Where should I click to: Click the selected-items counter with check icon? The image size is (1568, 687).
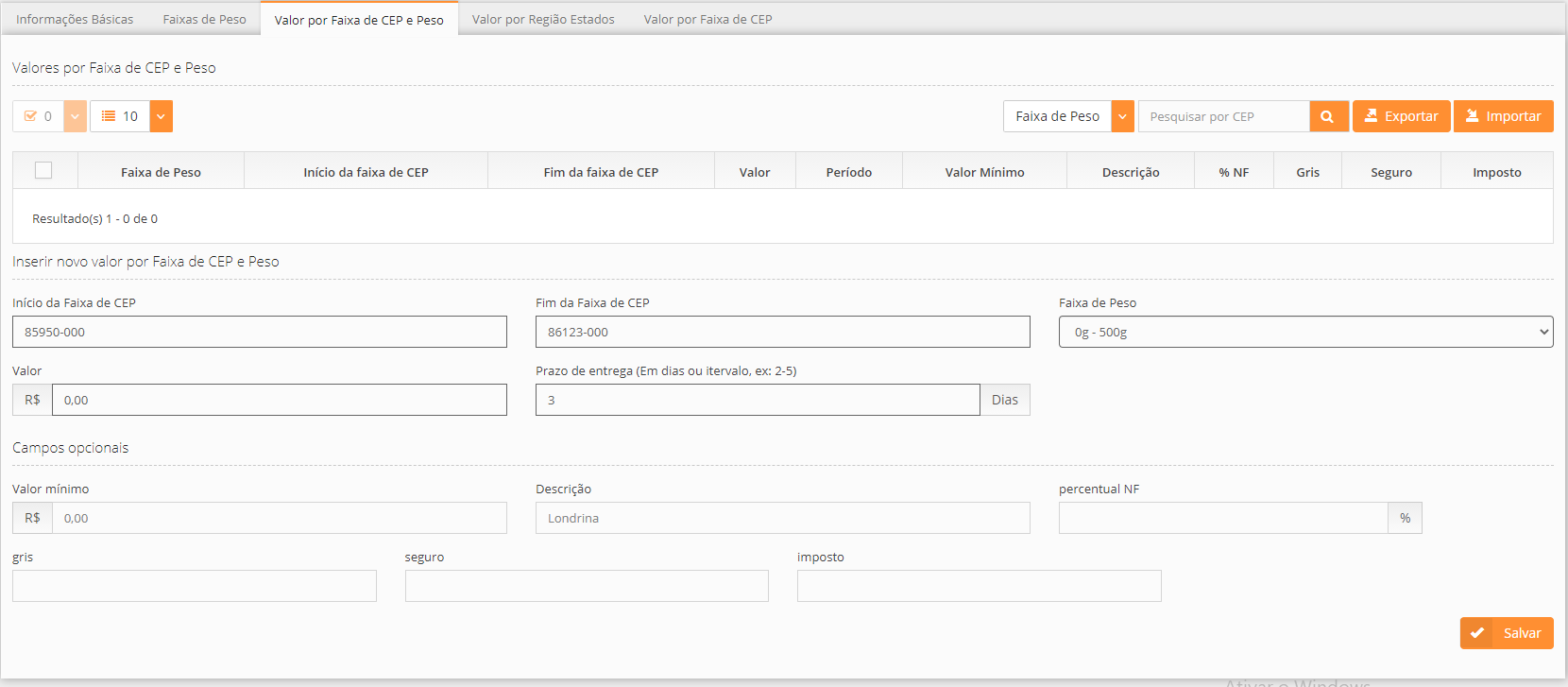pyautogui.click(x=39, y=116)
